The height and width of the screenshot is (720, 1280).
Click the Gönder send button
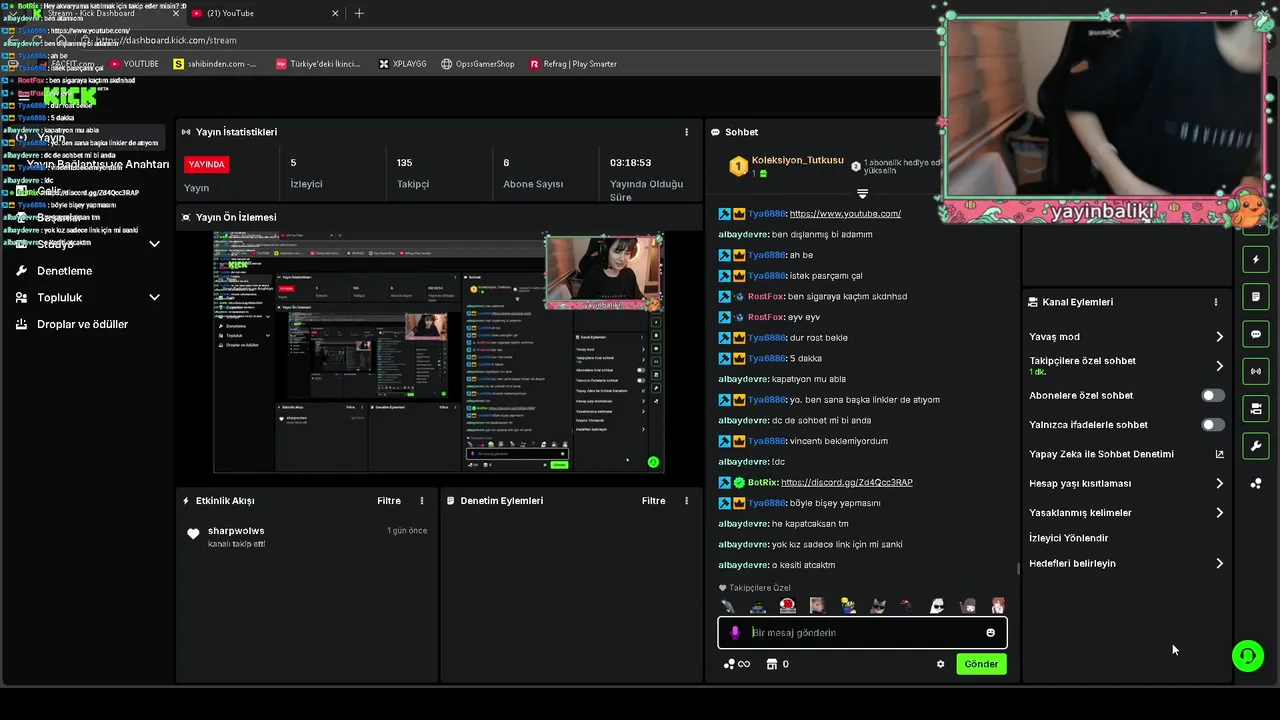981,664
